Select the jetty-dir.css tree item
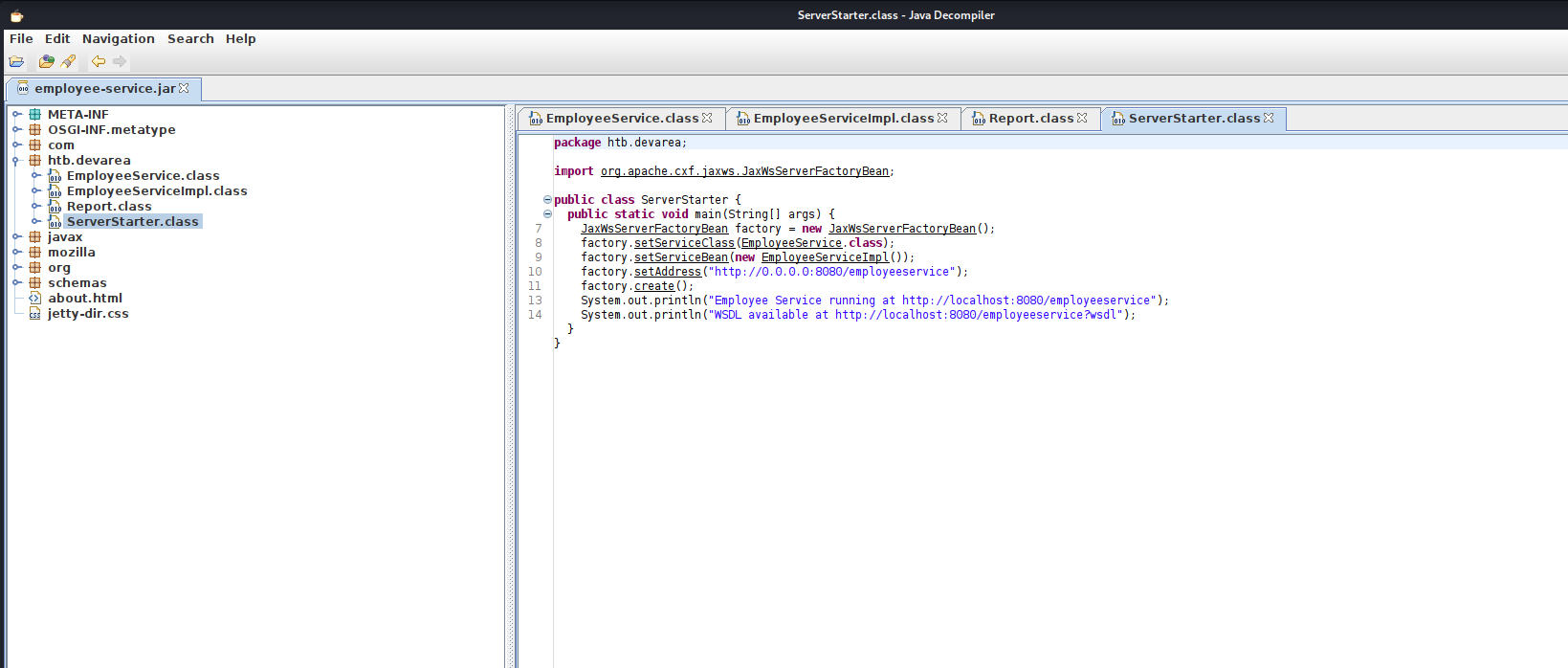1568x668 pixels. tap(88, 314)
